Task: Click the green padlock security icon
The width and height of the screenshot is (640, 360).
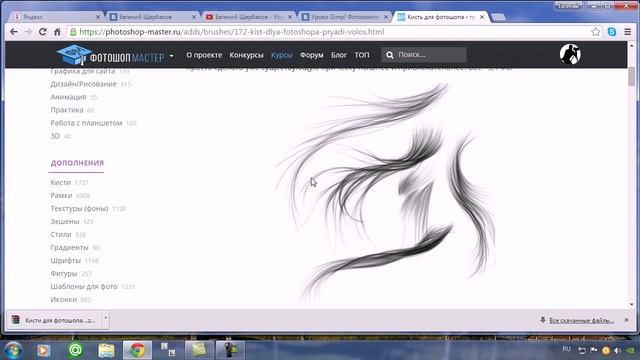Action: (73, 32)
